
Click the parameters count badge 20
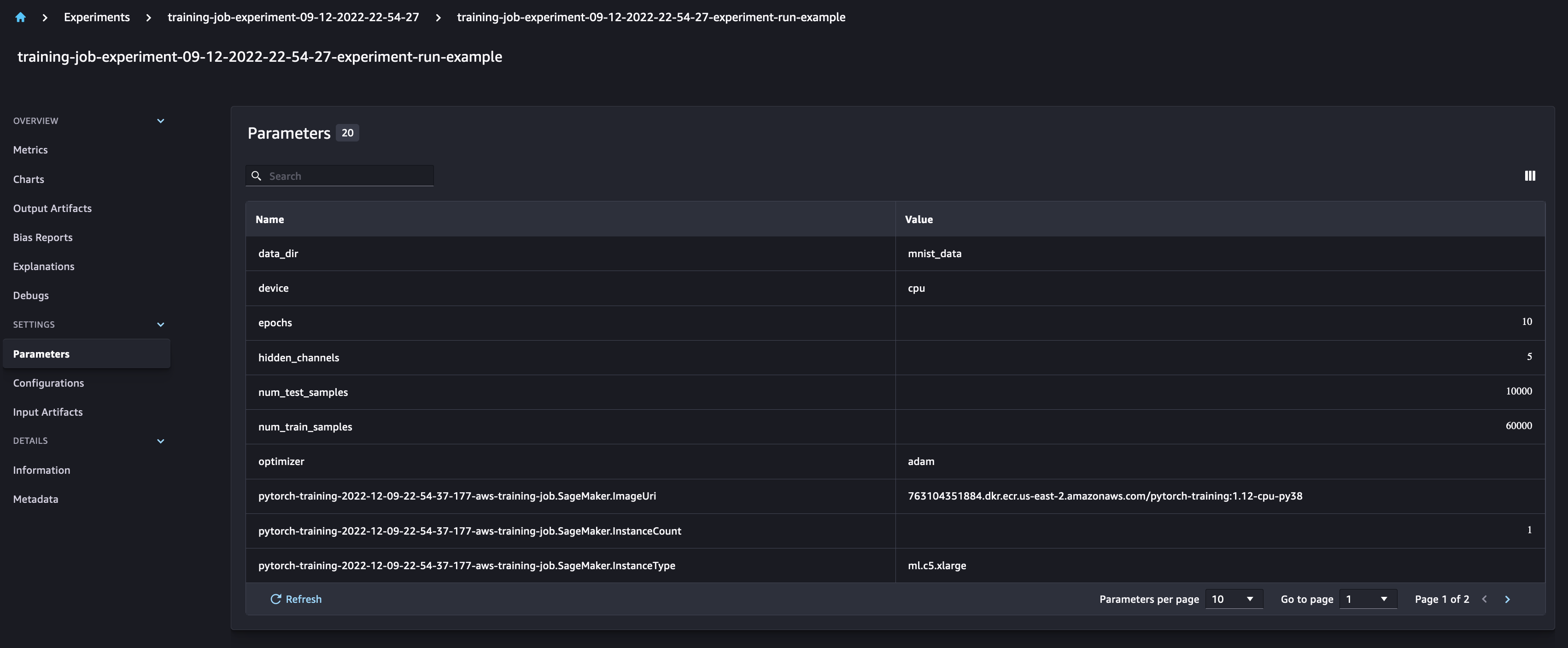click(348, 133)
